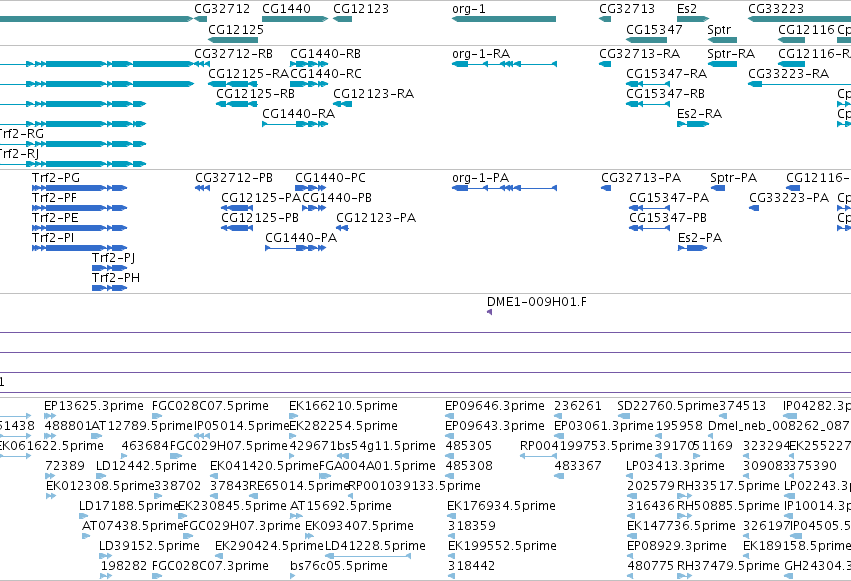Select transcript CG12123-RA
The image size is (851, 581).
(373, 94)
